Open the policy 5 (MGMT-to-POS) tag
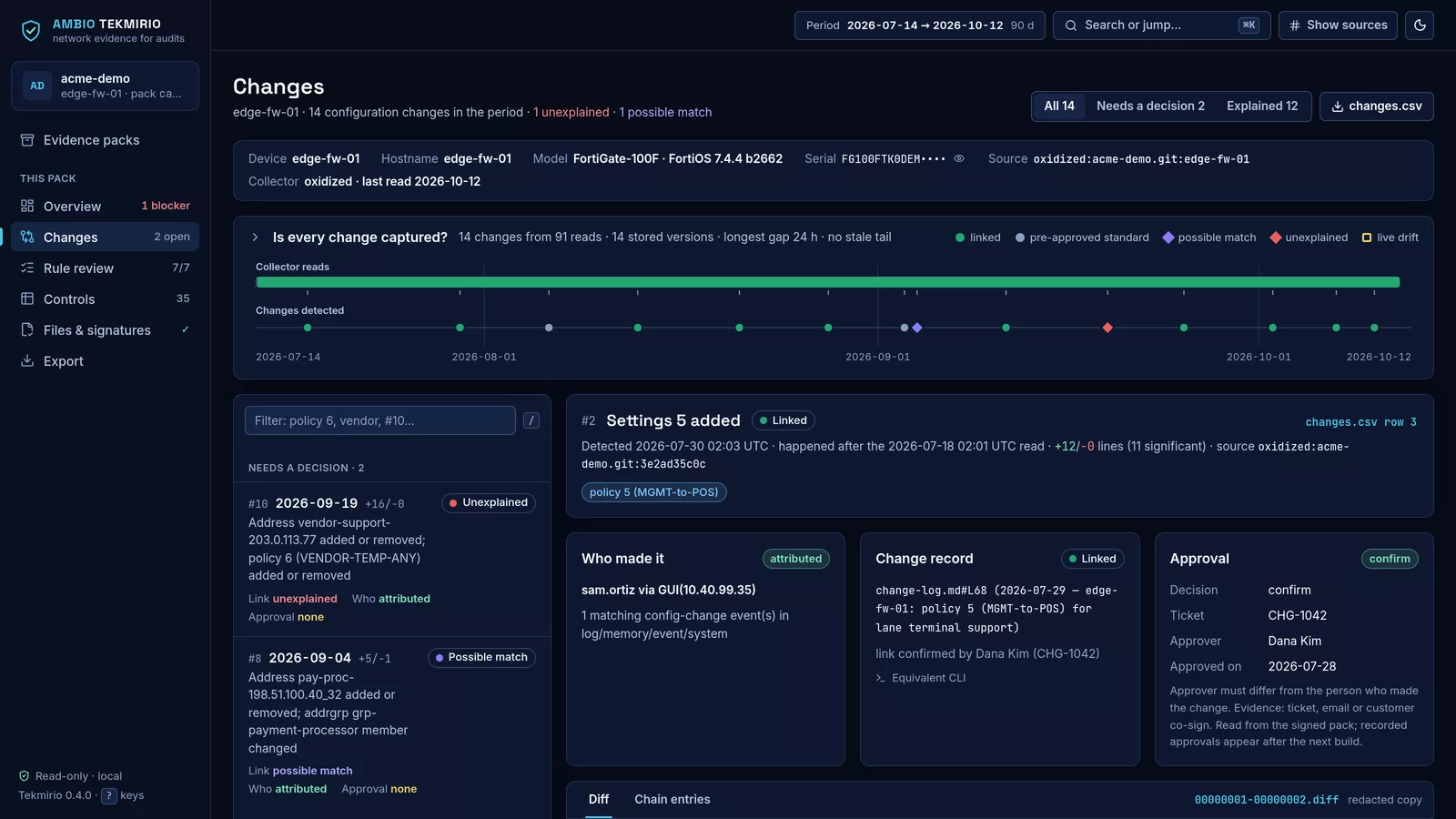This screenshot has width=1456, height=819. click(653, 492)
